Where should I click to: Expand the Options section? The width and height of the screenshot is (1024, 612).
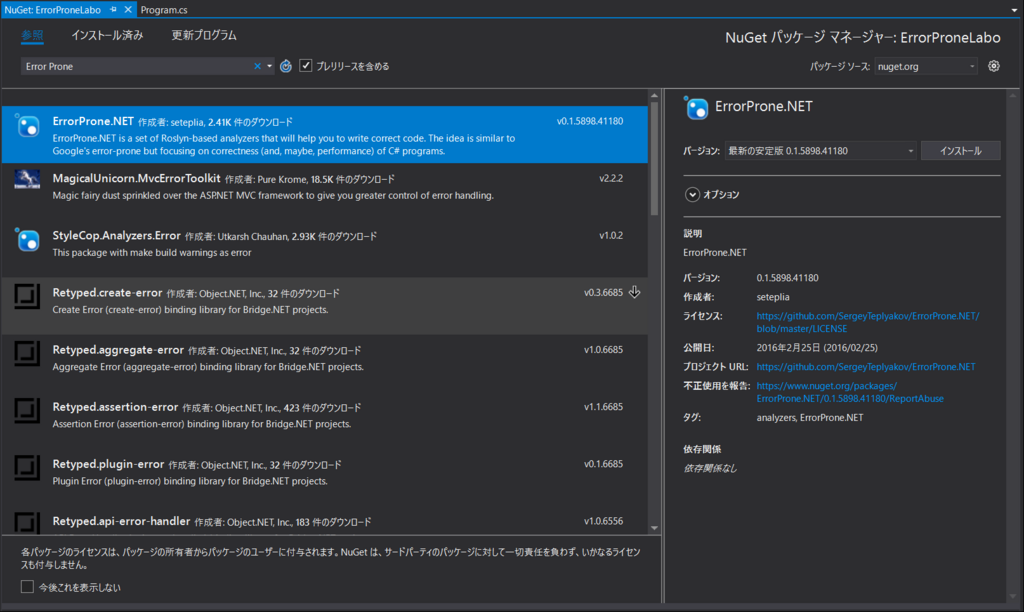click(x=692, y=195)
